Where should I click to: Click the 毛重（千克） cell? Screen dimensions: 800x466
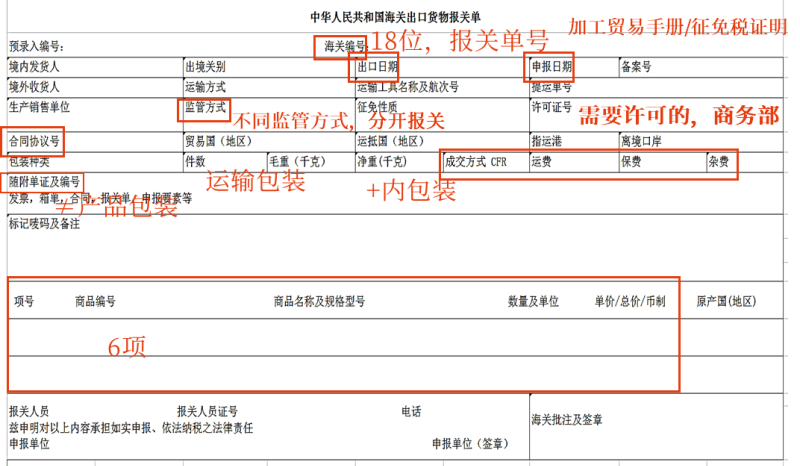click(x=311, y=162)
